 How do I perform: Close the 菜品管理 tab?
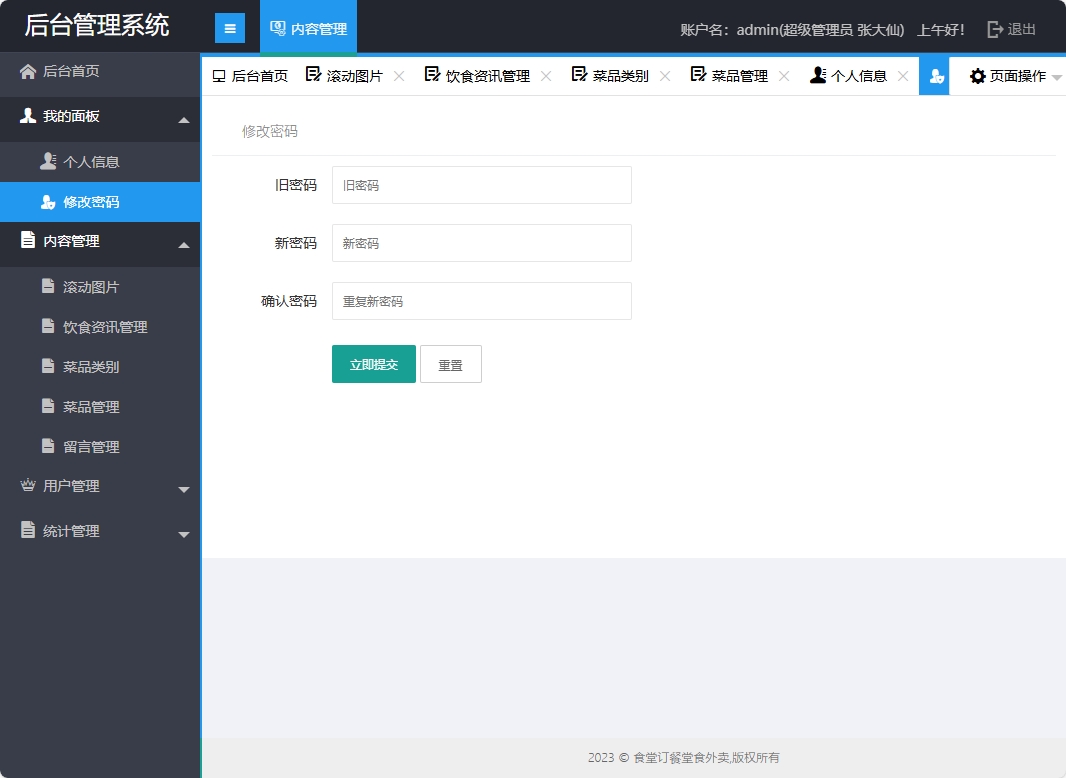coord(784,75)
